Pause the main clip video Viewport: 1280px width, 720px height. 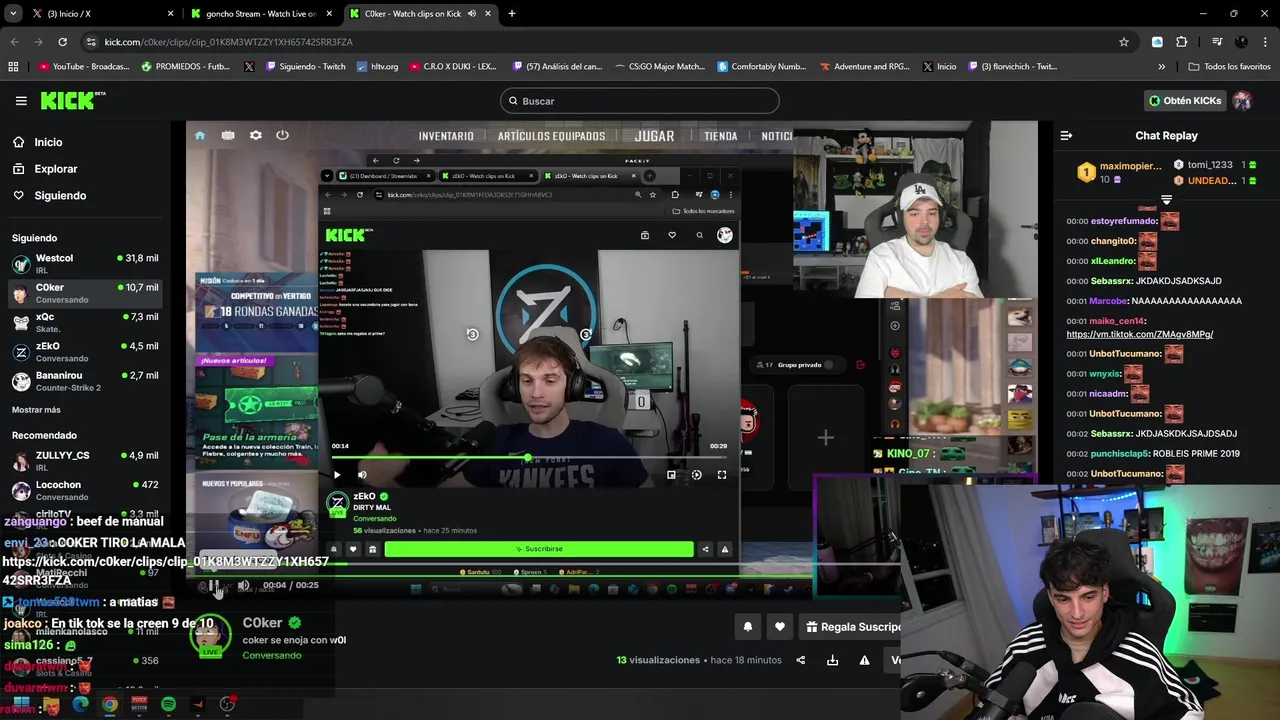point(213,586)
